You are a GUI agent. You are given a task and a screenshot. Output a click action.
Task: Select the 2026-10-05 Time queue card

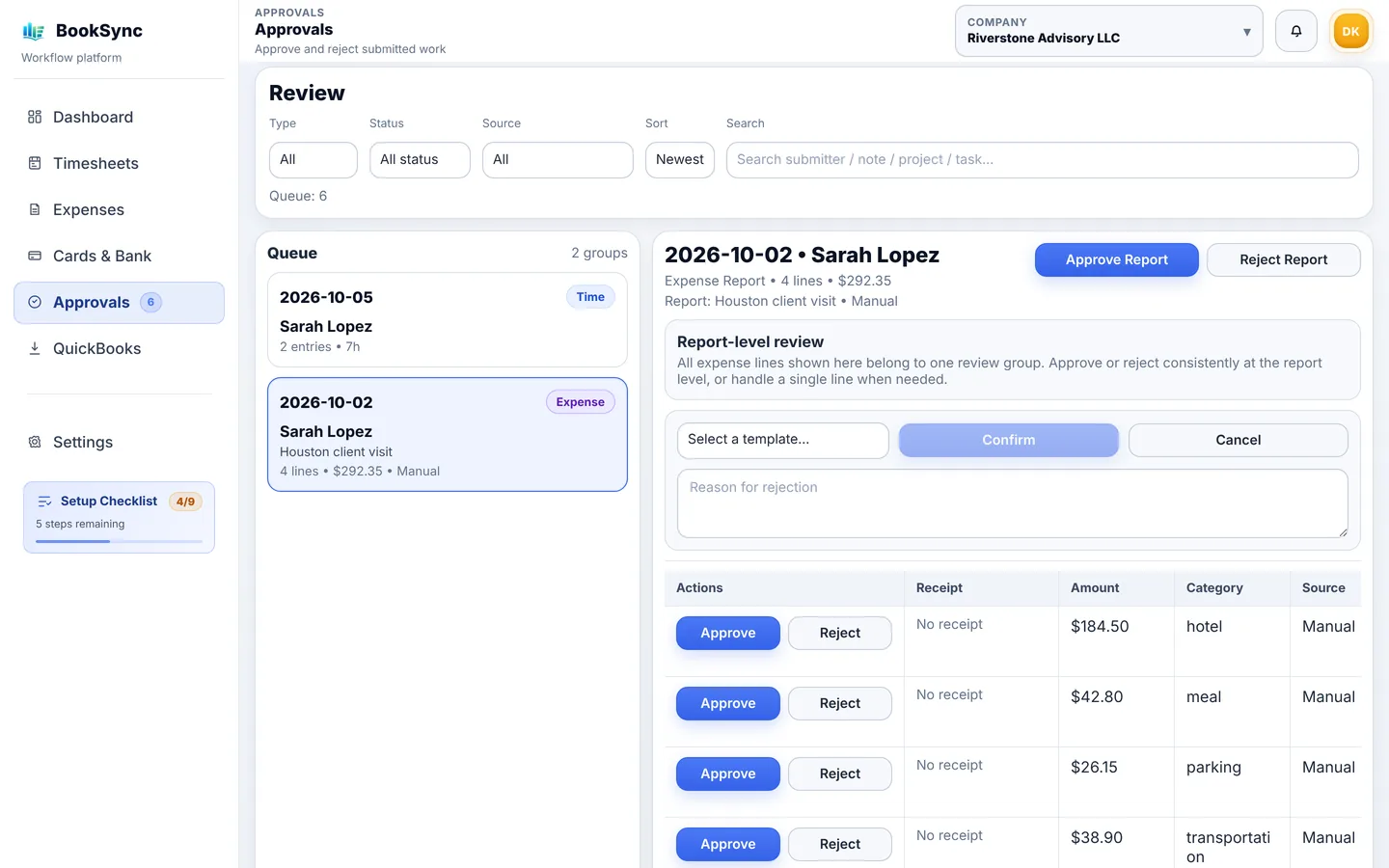pos(448,320)
